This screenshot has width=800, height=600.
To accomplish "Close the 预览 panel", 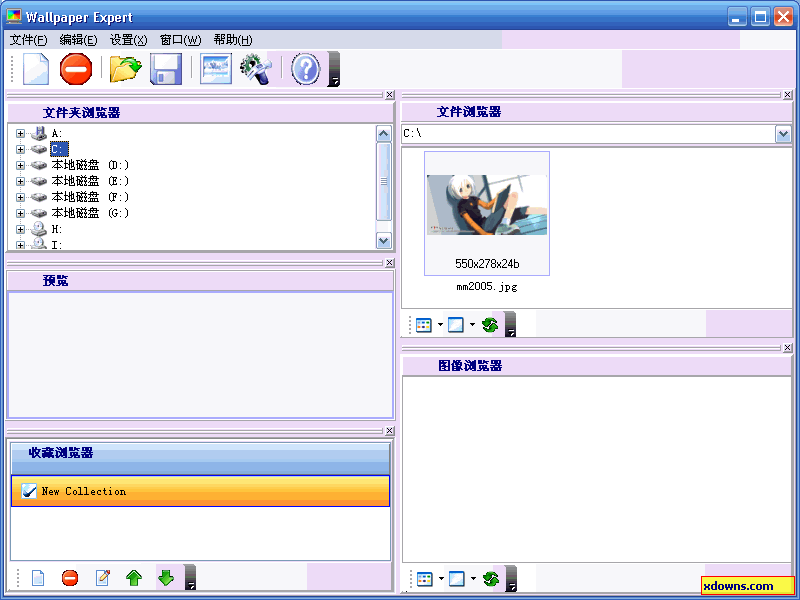I will 390,263.
